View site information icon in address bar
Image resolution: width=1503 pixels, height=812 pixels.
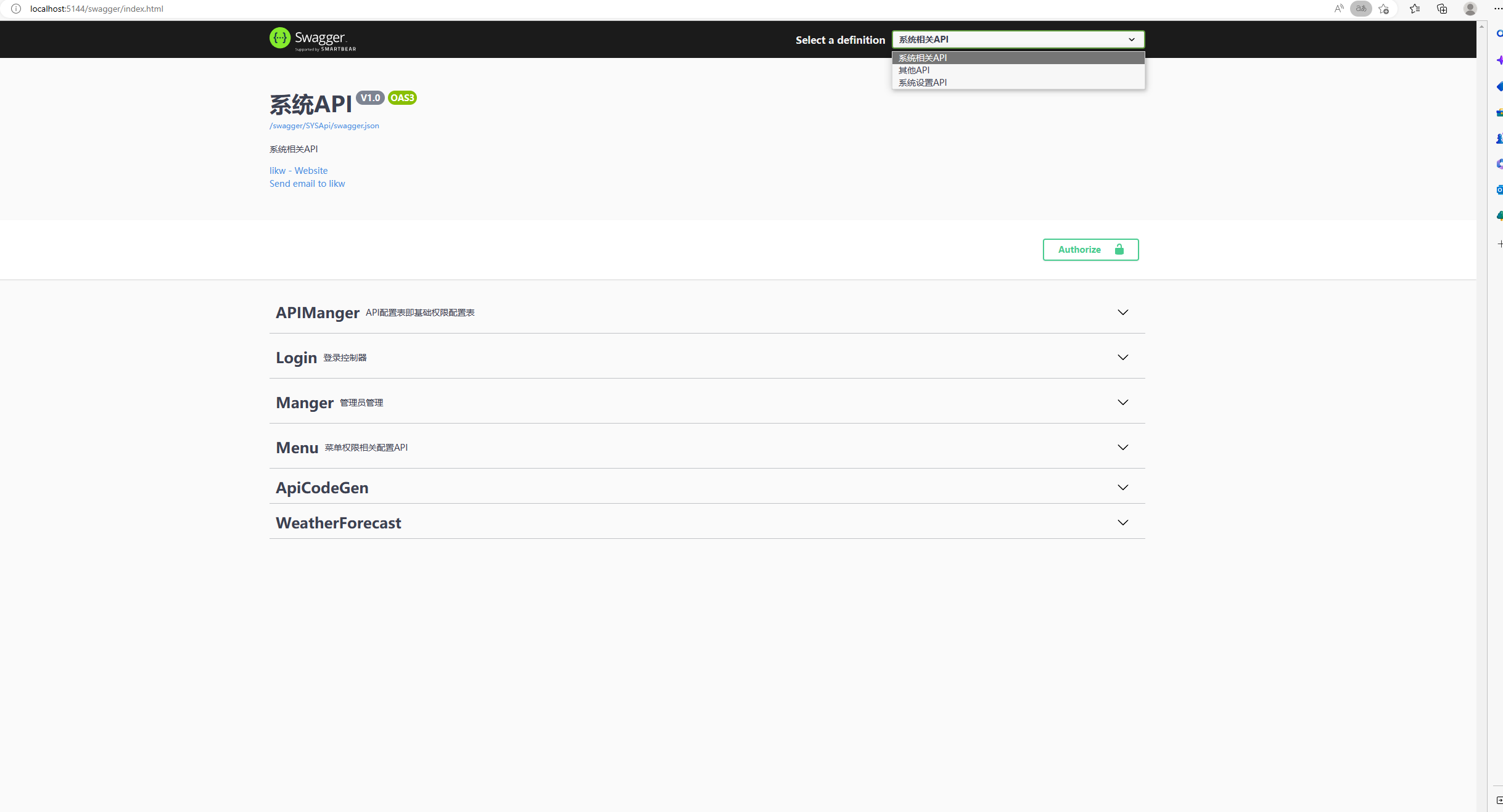coord(16,9)
